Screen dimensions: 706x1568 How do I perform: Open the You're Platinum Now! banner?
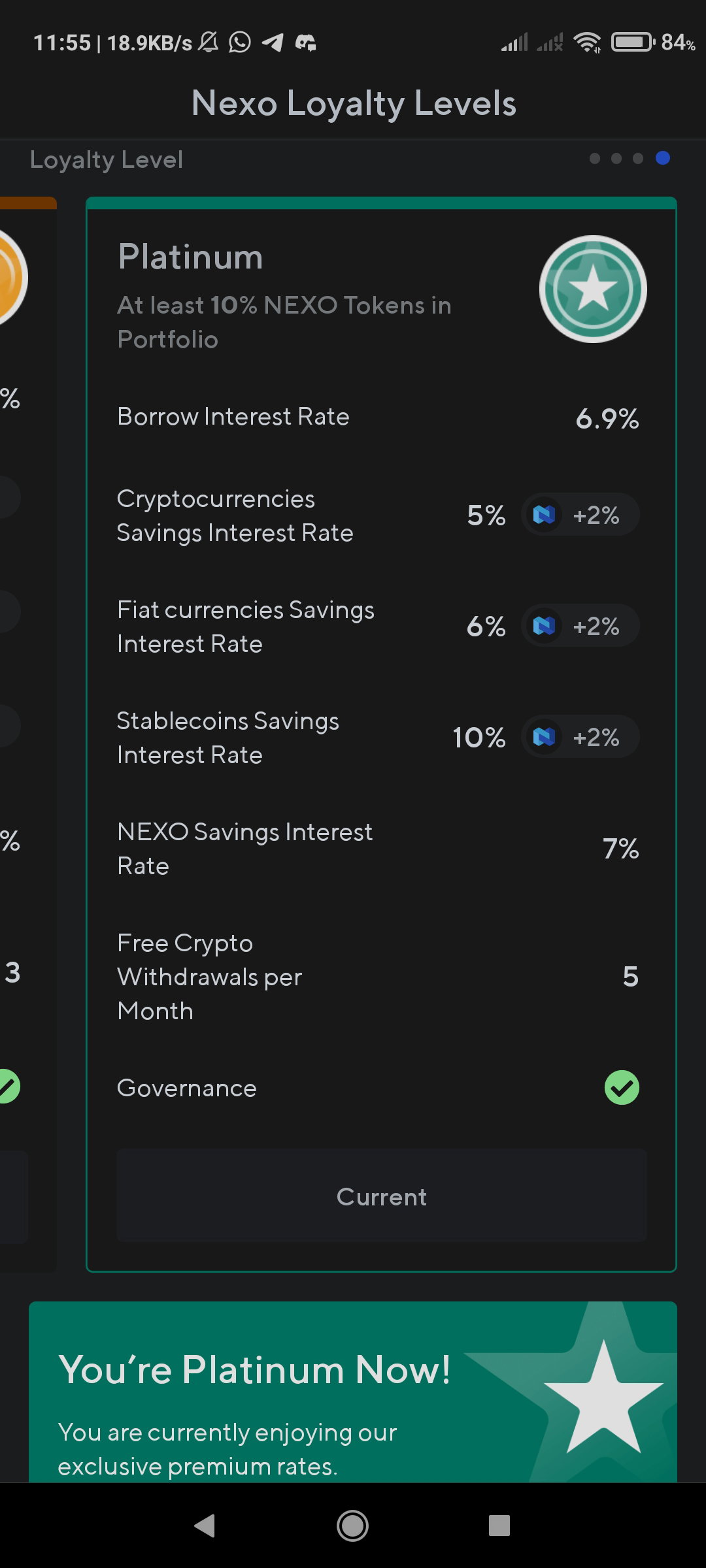point(353,1392)
